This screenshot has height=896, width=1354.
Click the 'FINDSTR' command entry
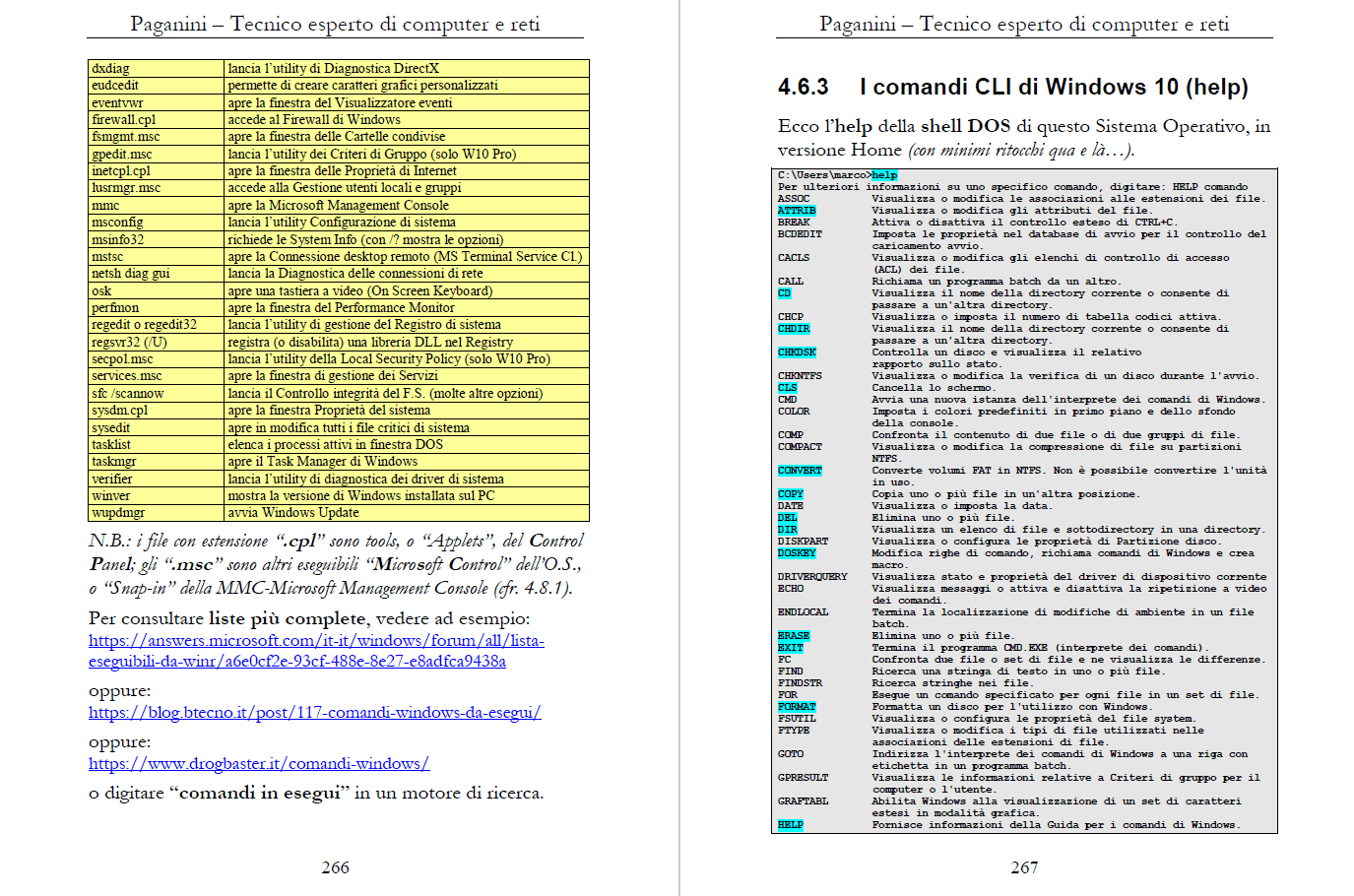coord(800,682)
